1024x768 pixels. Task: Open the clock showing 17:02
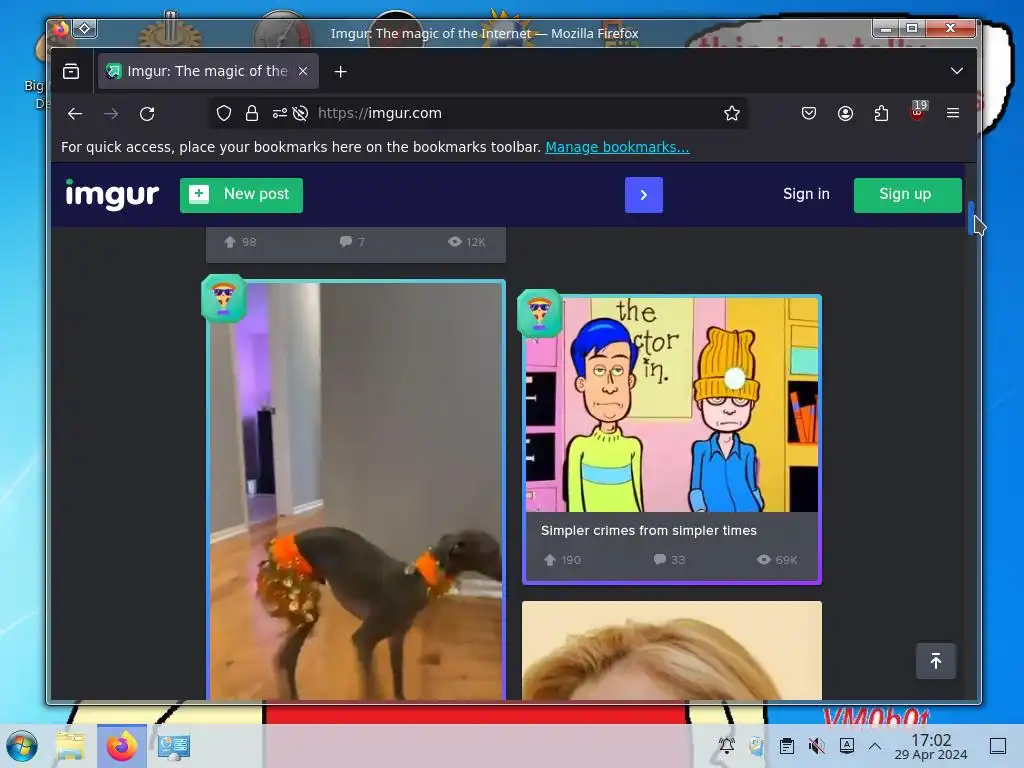click(x=931, y=746)
